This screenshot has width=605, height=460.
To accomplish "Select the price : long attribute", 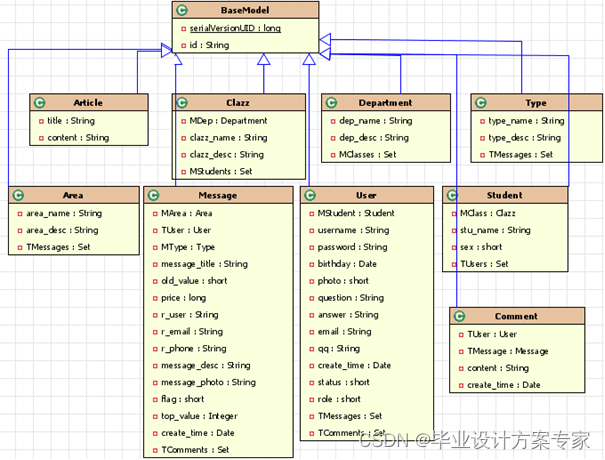I will (184, 298).
